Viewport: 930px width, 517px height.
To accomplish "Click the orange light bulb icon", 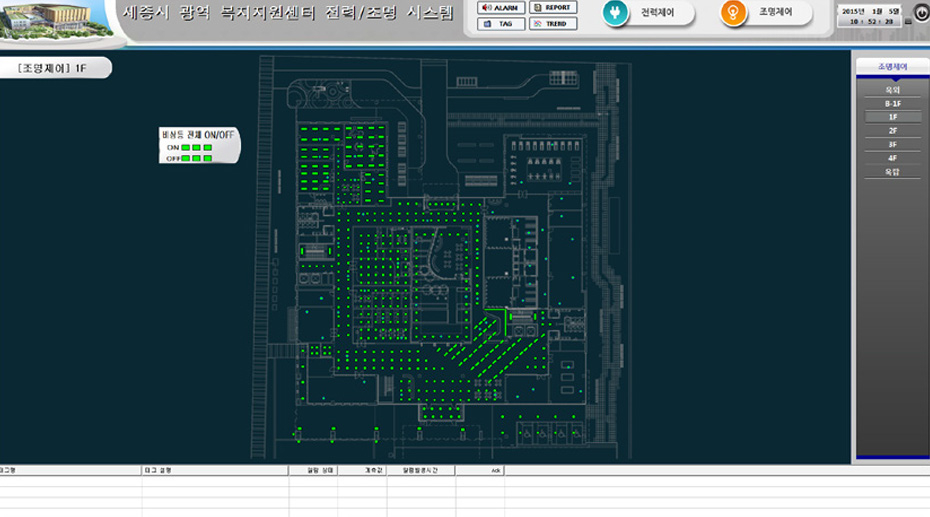I will [x=734, y=12].
